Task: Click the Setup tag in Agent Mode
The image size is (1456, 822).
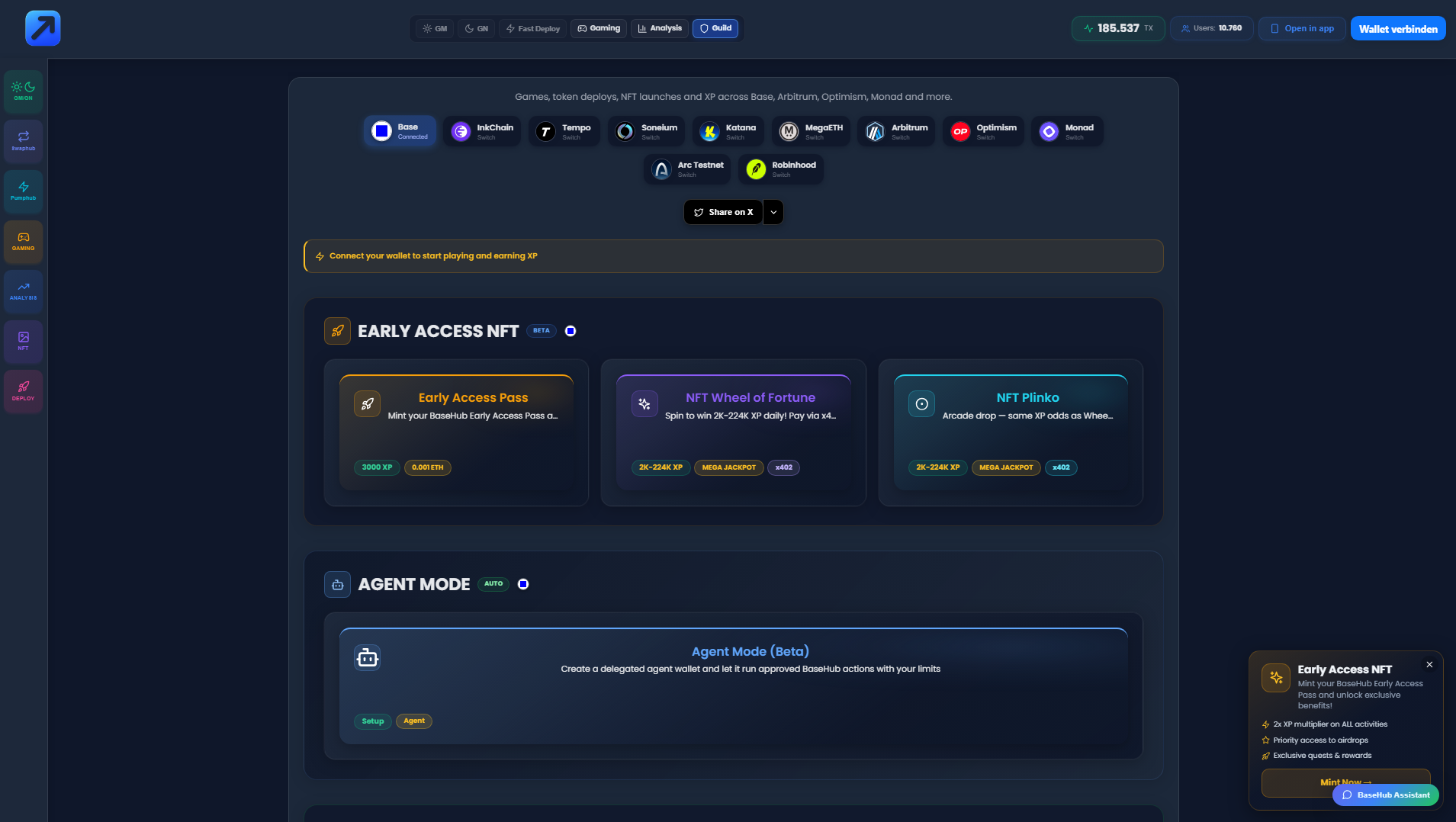Action: [x=373, y=721]
